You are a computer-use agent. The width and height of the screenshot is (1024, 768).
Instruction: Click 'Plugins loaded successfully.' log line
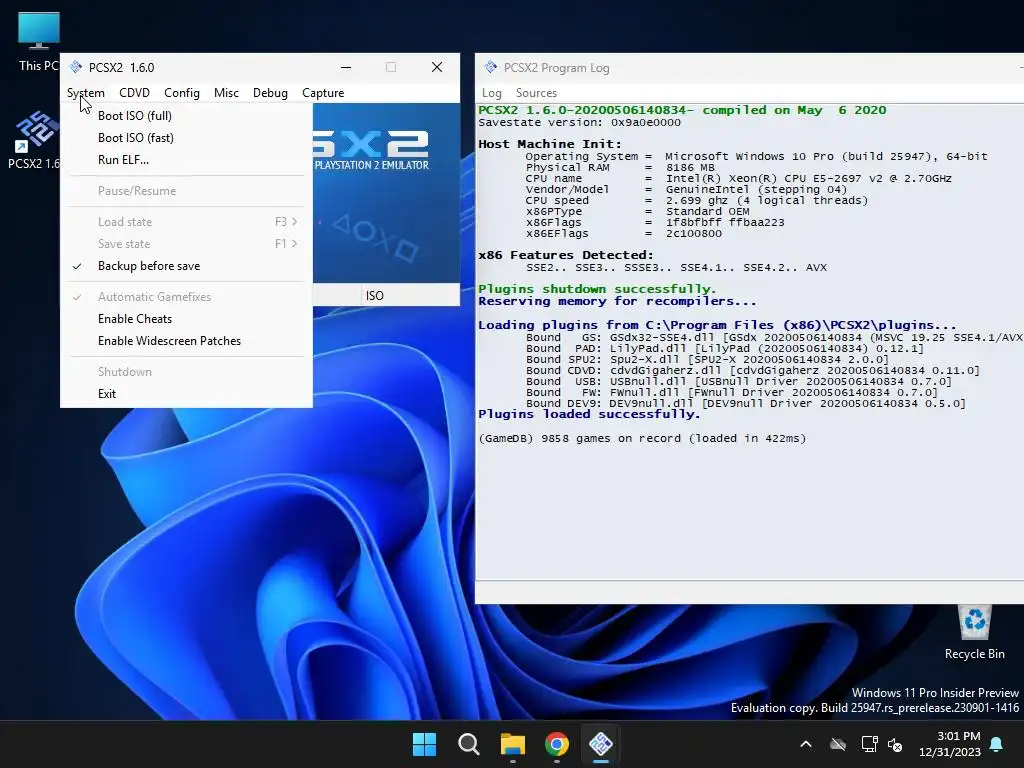click(x=589, y=414)
